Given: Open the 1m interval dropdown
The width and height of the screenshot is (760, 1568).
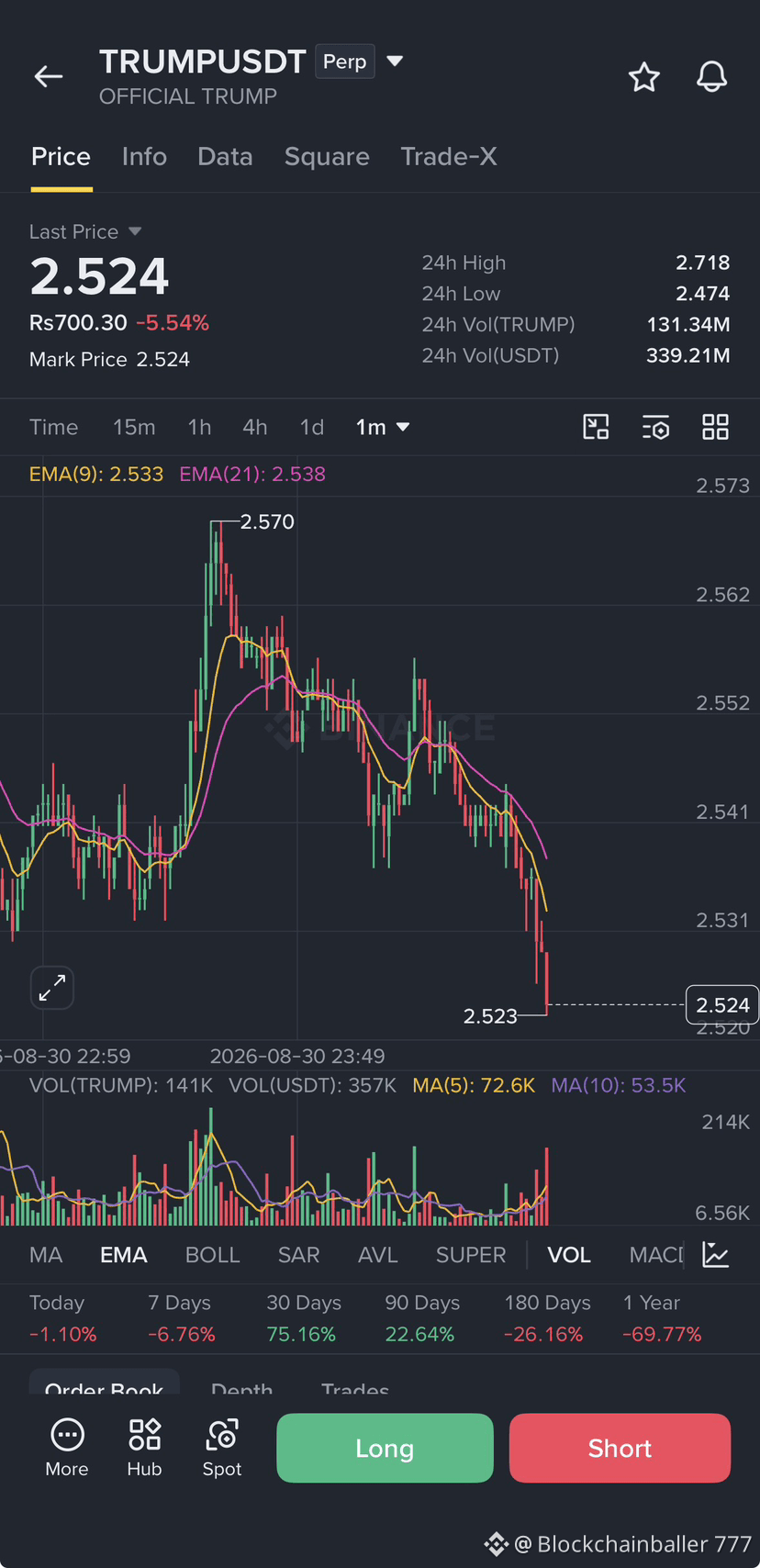Looking at the screenshot, I should click(382, 427).
